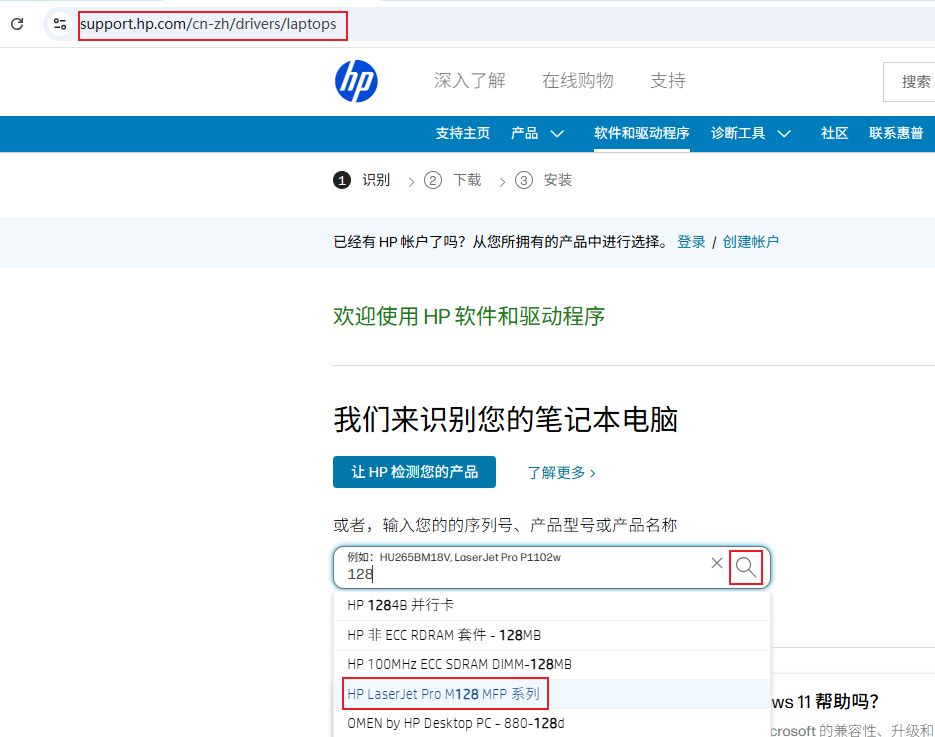Expand the 产品 dropdown menu
The width and height of the screenshot is (935, 737).
pyautogui.click(x=537, y=133)
